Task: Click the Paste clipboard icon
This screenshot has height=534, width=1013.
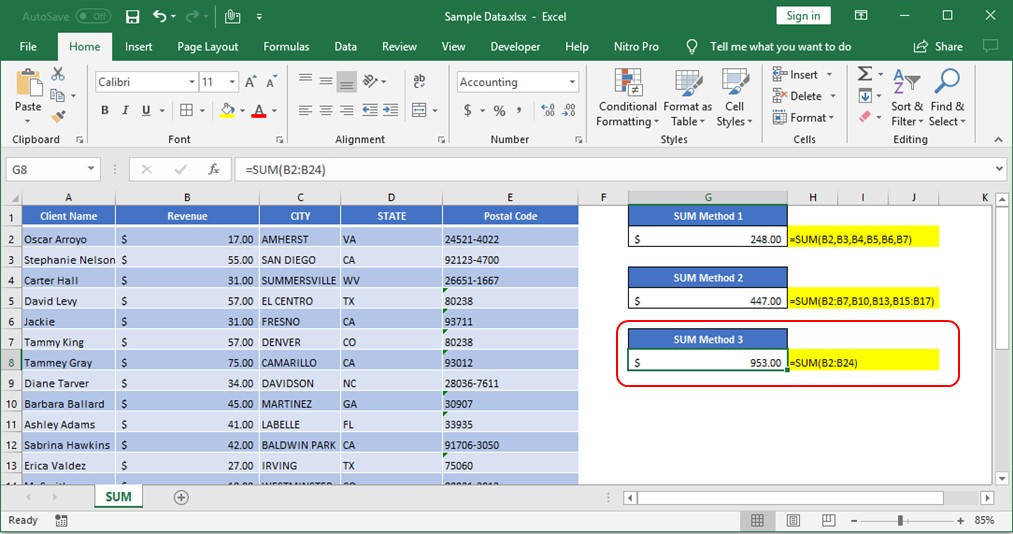Action: pos(28,84)
